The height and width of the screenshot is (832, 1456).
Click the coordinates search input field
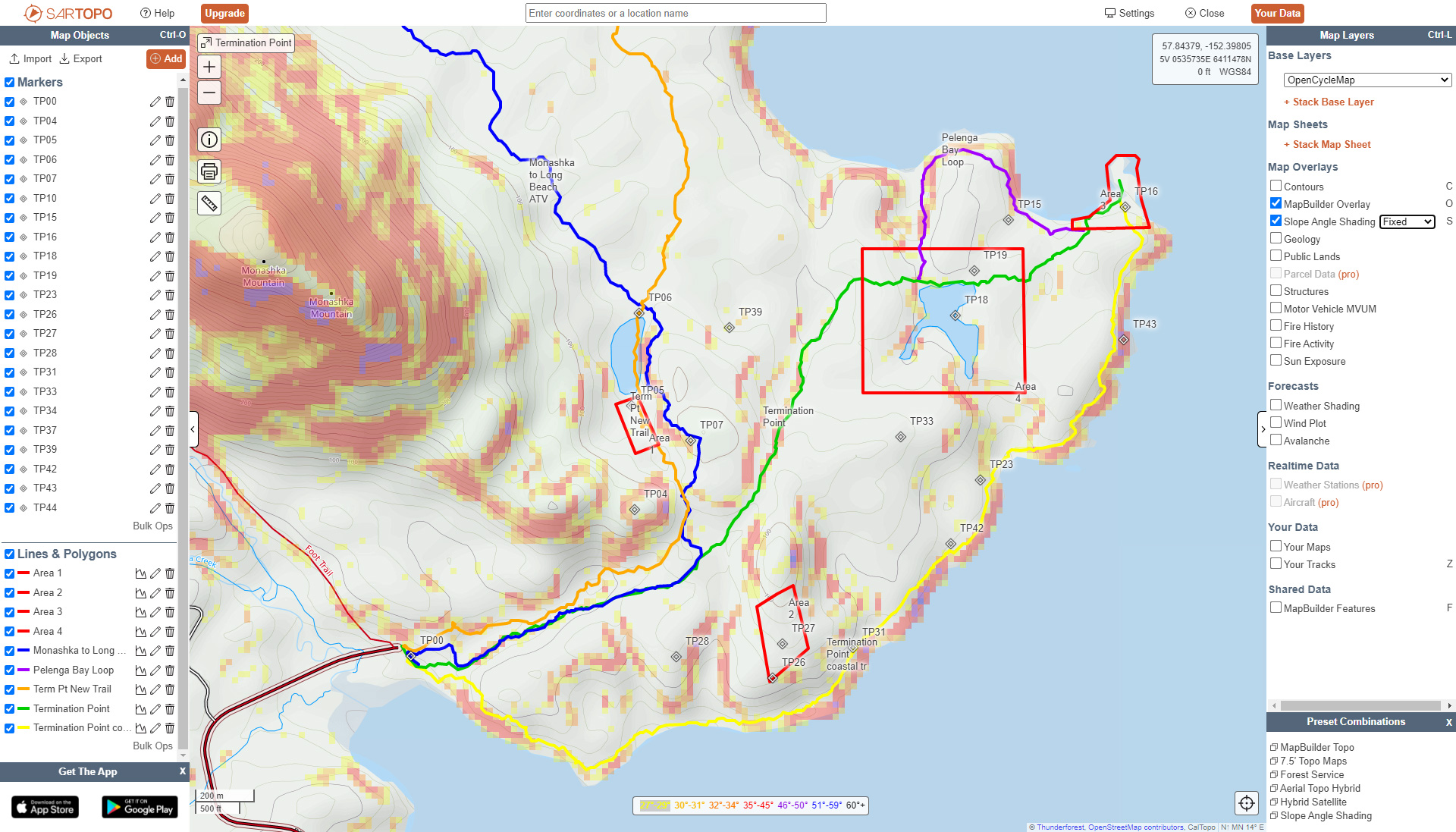[675, 13]
